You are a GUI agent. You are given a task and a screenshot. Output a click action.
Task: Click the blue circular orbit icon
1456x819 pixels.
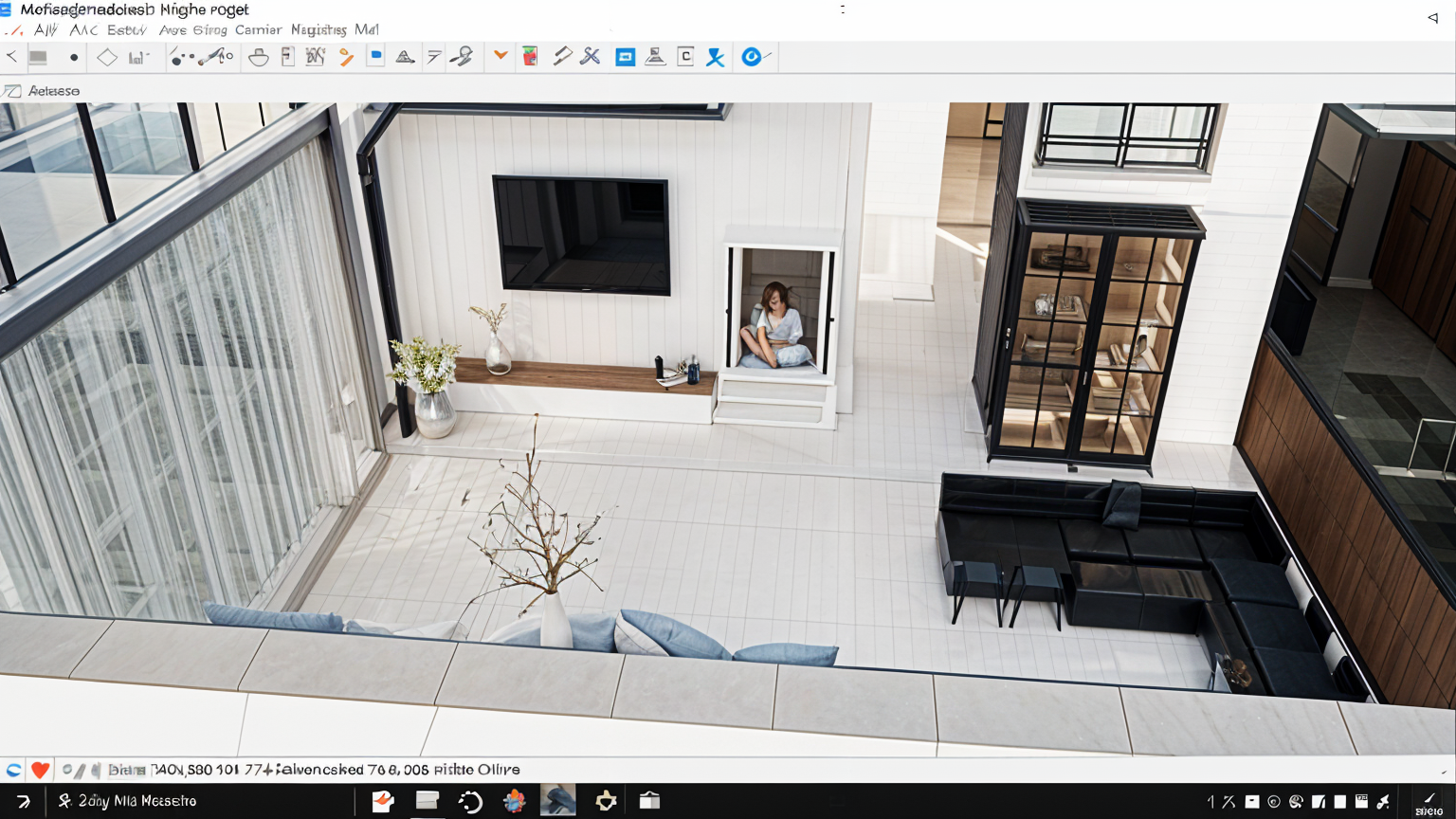pyautogui.click(x=752, y=57)
